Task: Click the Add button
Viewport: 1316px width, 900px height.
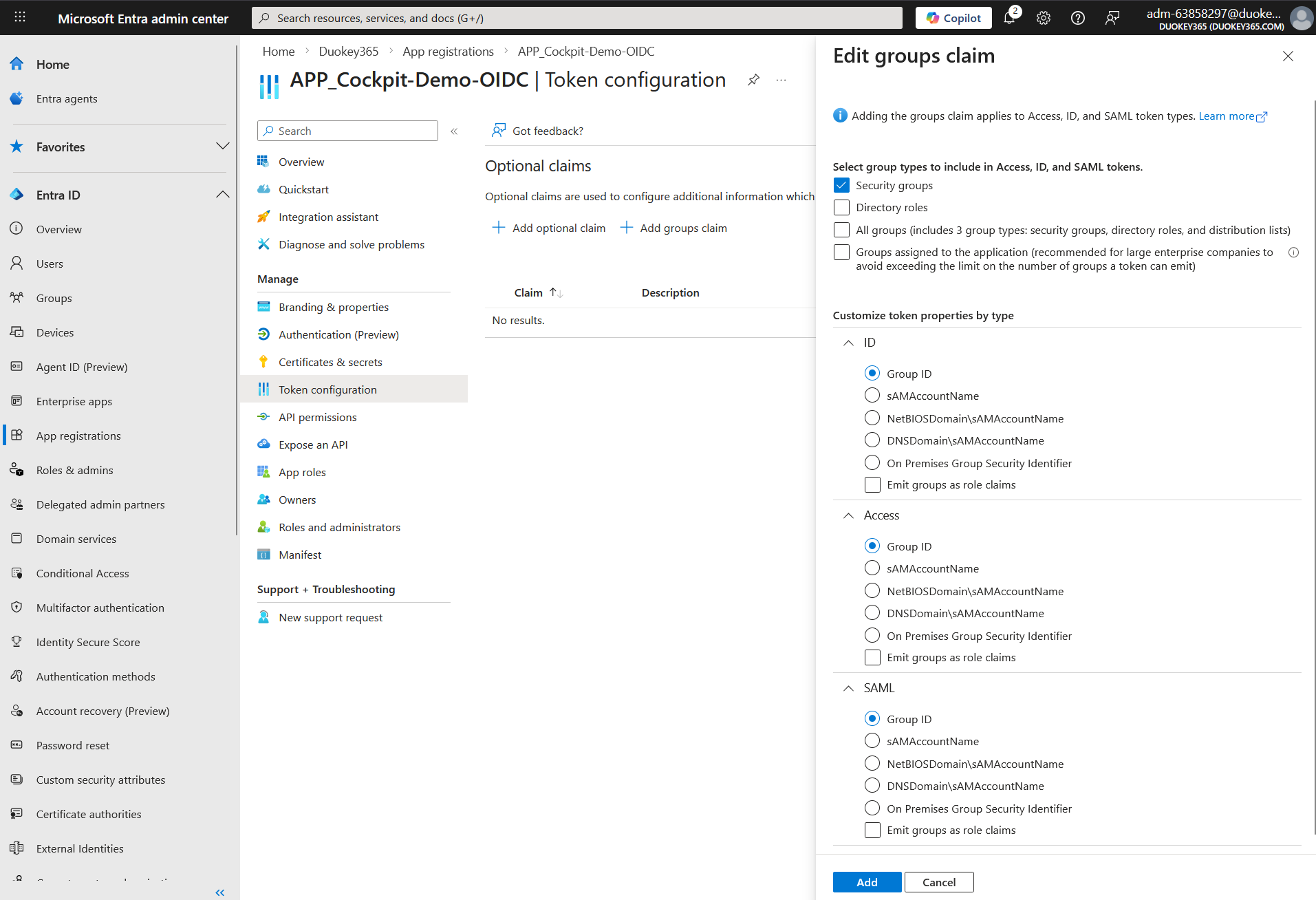Action: (x=867, y=882)
